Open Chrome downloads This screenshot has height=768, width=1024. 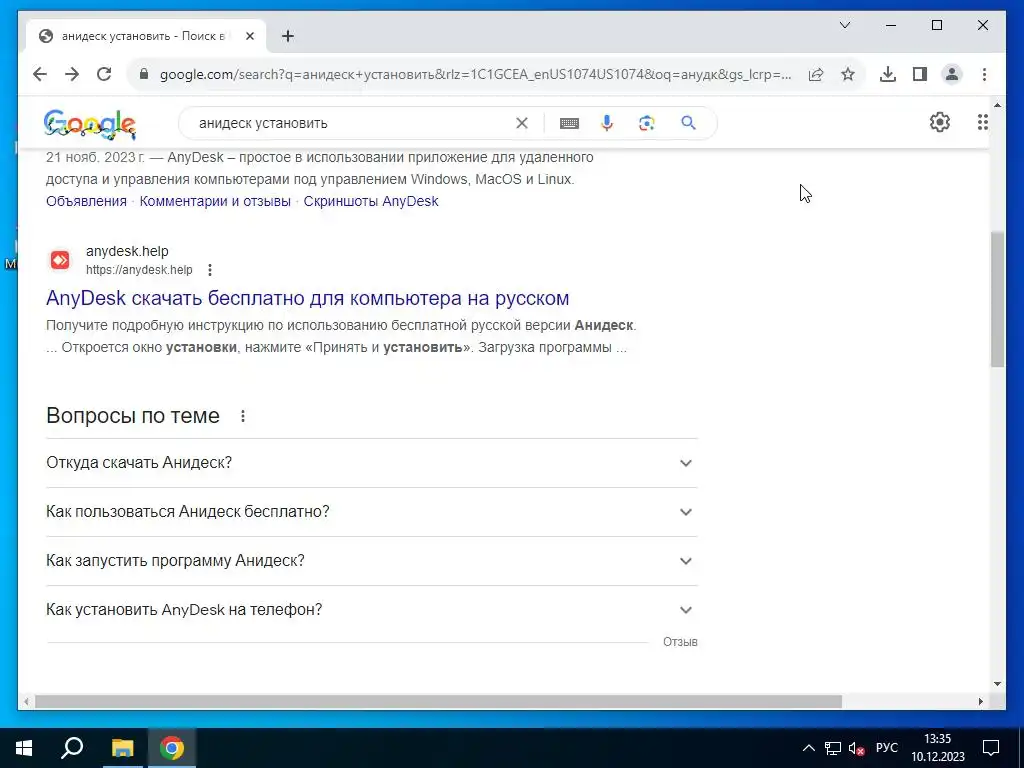tap(888, 74)
